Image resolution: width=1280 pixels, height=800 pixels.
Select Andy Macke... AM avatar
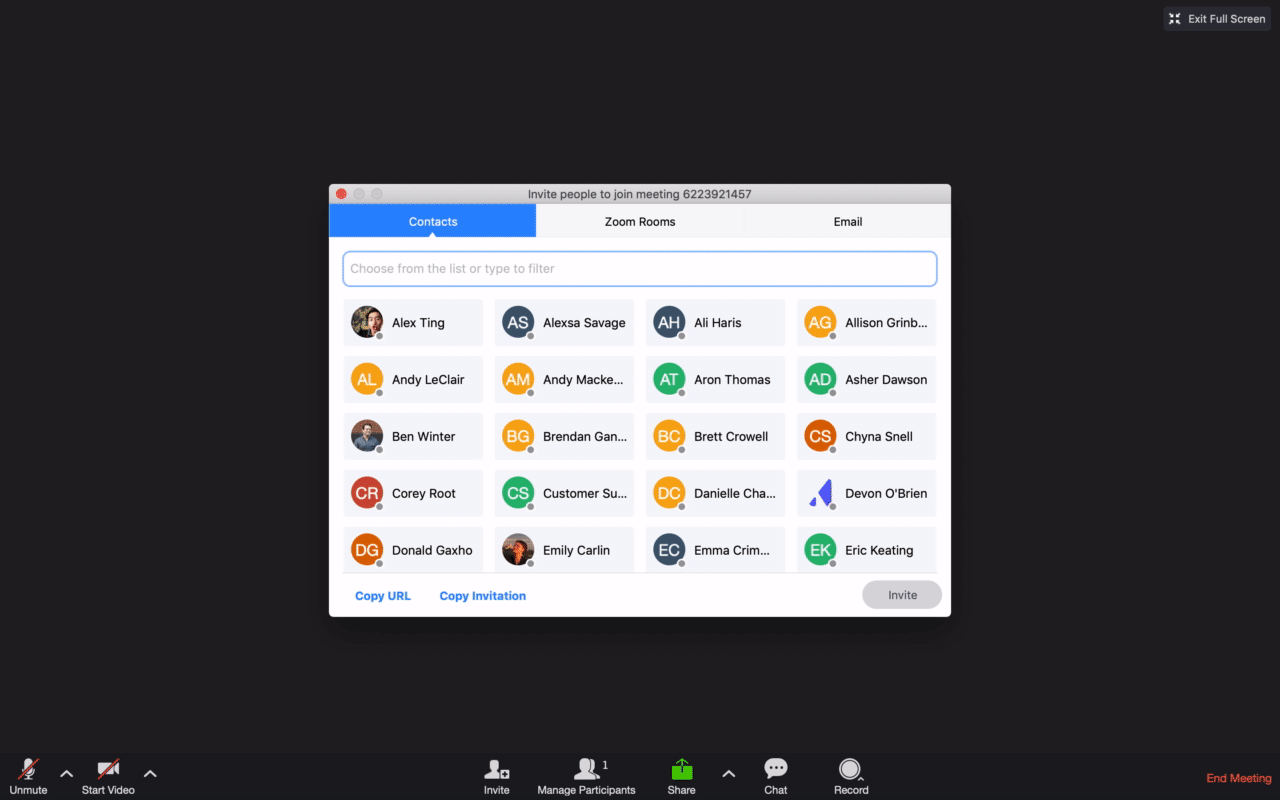point(518,379)
